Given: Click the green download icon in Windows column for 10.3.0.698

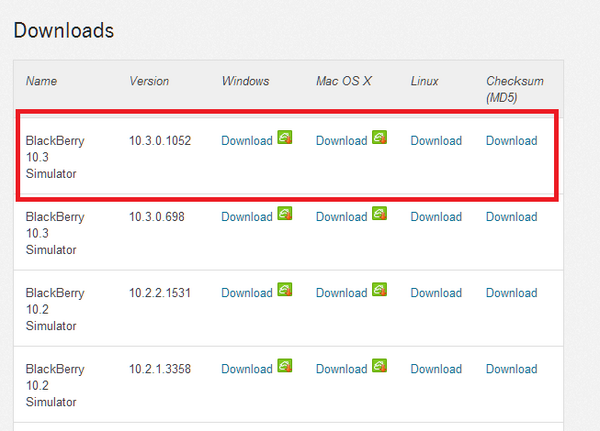Looking at the screenshot, I should tap(285, 214).
